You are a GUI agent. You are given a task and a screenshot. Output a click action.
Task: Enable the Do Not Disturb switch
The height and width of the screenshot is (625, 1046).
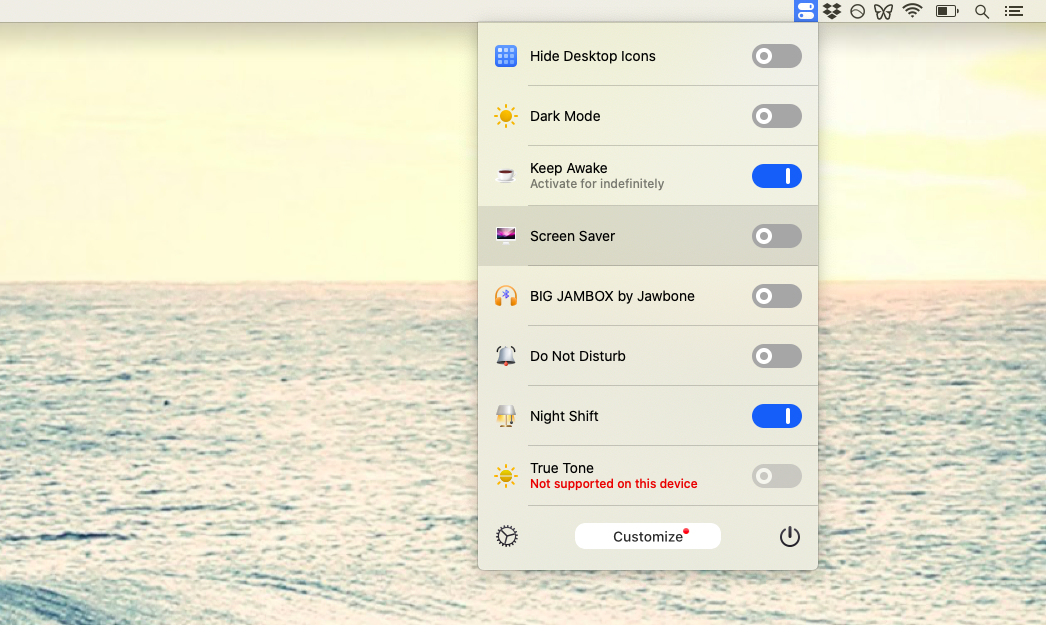pos(776,356)
